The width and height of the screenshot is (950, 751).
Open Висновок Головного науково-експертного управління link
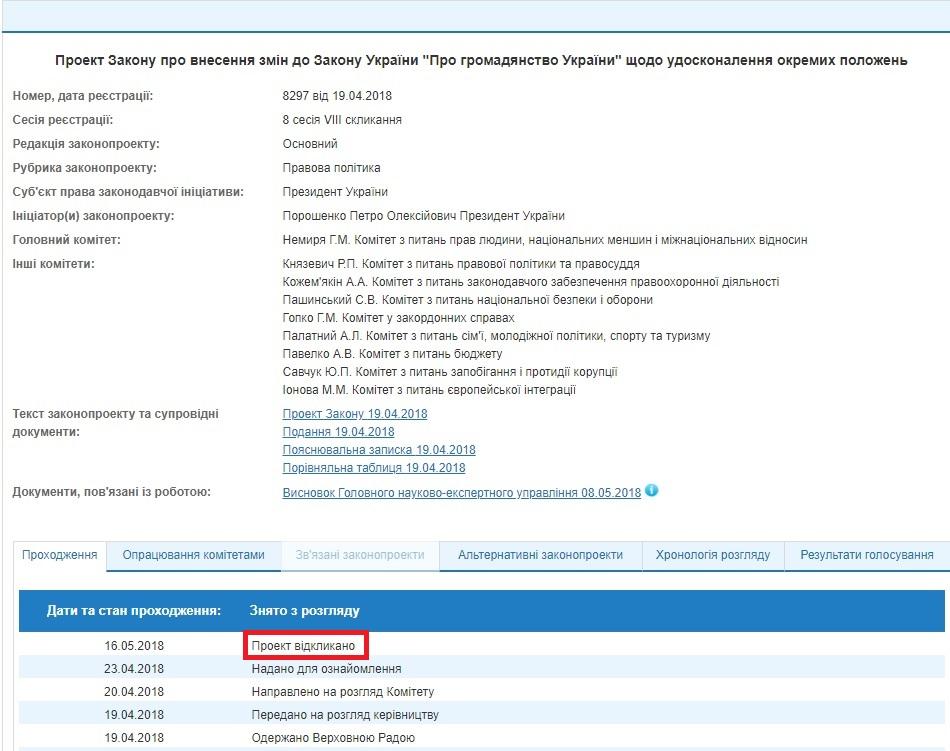(x=461, y=493)
